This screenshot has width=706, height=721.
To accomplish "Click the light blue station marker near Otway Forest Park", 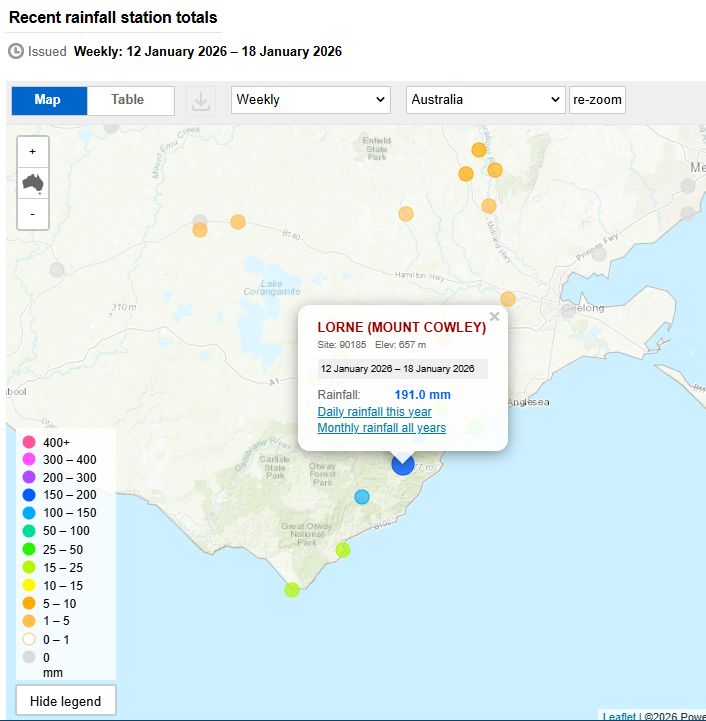I will [x=362, y=497].
